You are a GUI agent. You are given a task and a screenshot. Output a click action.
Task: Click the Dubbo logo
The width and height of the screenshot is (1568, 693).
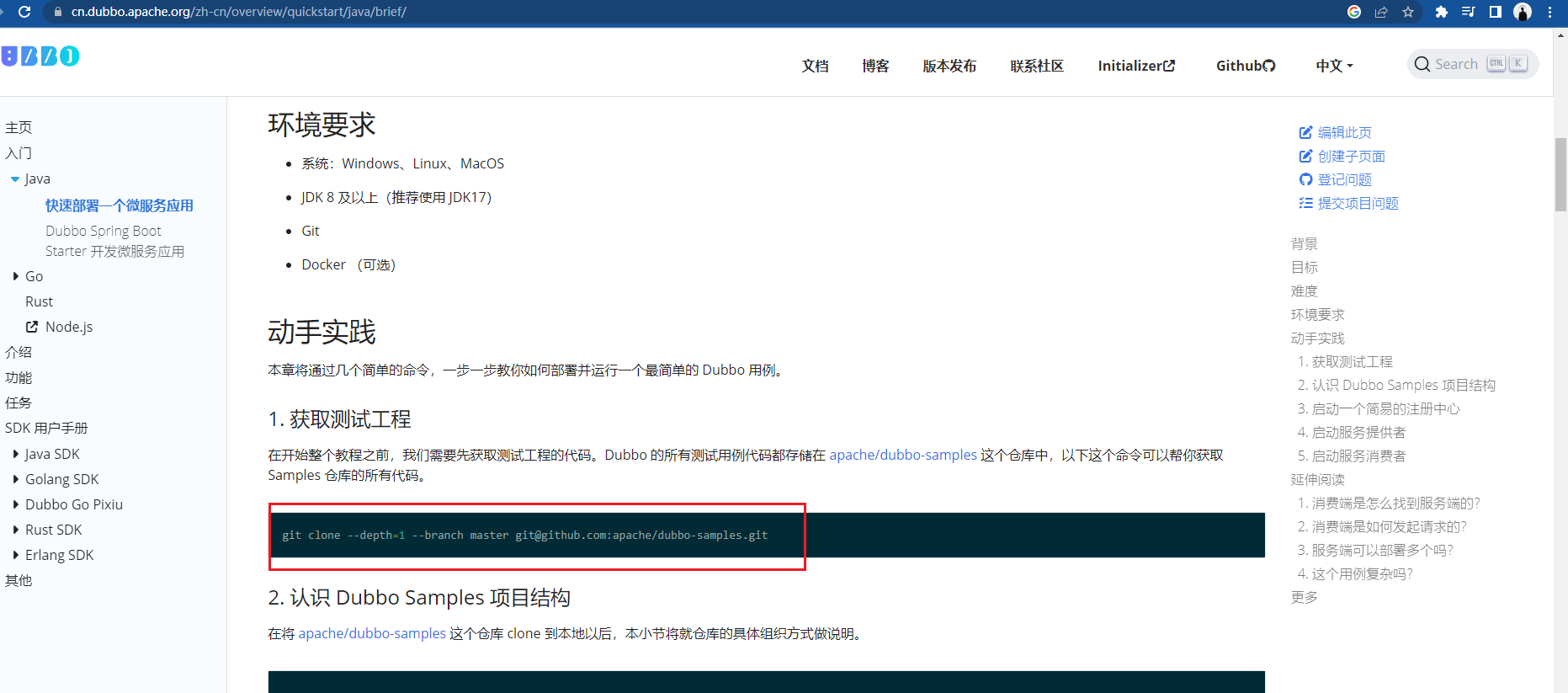40,56
